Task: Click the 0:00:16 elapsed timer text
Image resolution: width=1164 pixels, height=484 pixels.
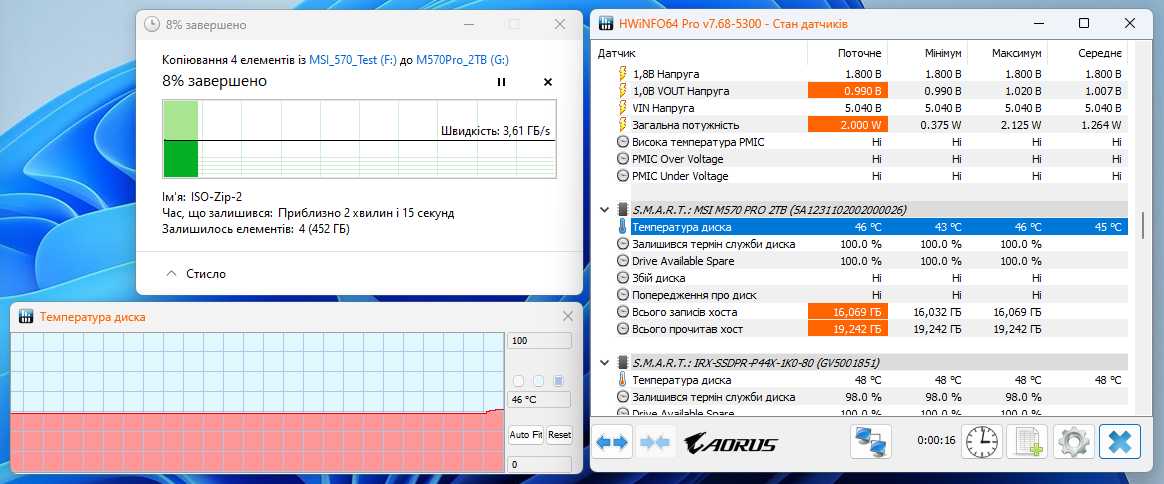Action: [936, 439]
